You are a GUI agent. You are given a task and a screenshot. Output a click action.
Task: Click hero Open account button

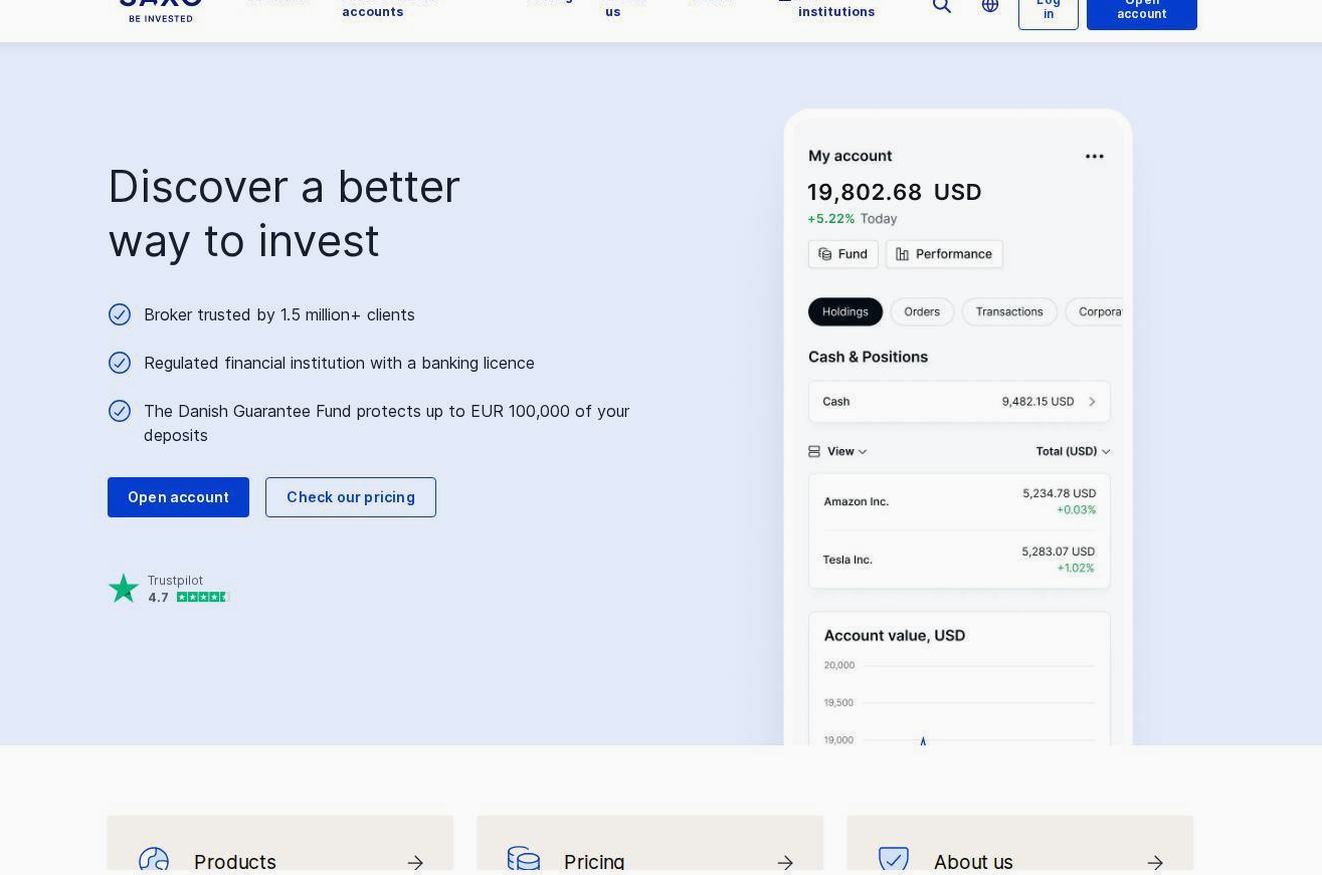[x=178, y=497]
